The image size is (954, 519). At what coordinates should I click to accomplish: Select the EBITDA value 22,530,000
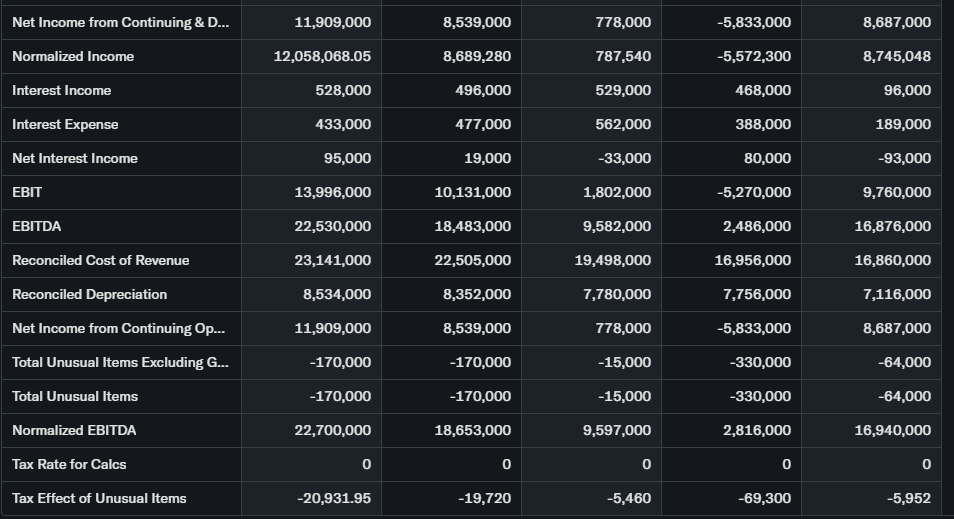pyautogui.click(x=332, y=226)
